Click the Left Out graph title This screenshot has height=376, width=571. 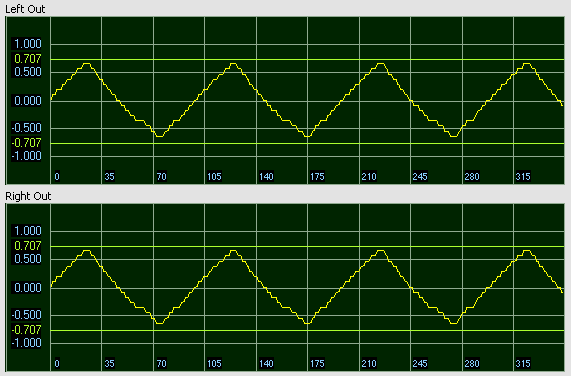click(x=25, y=9)
